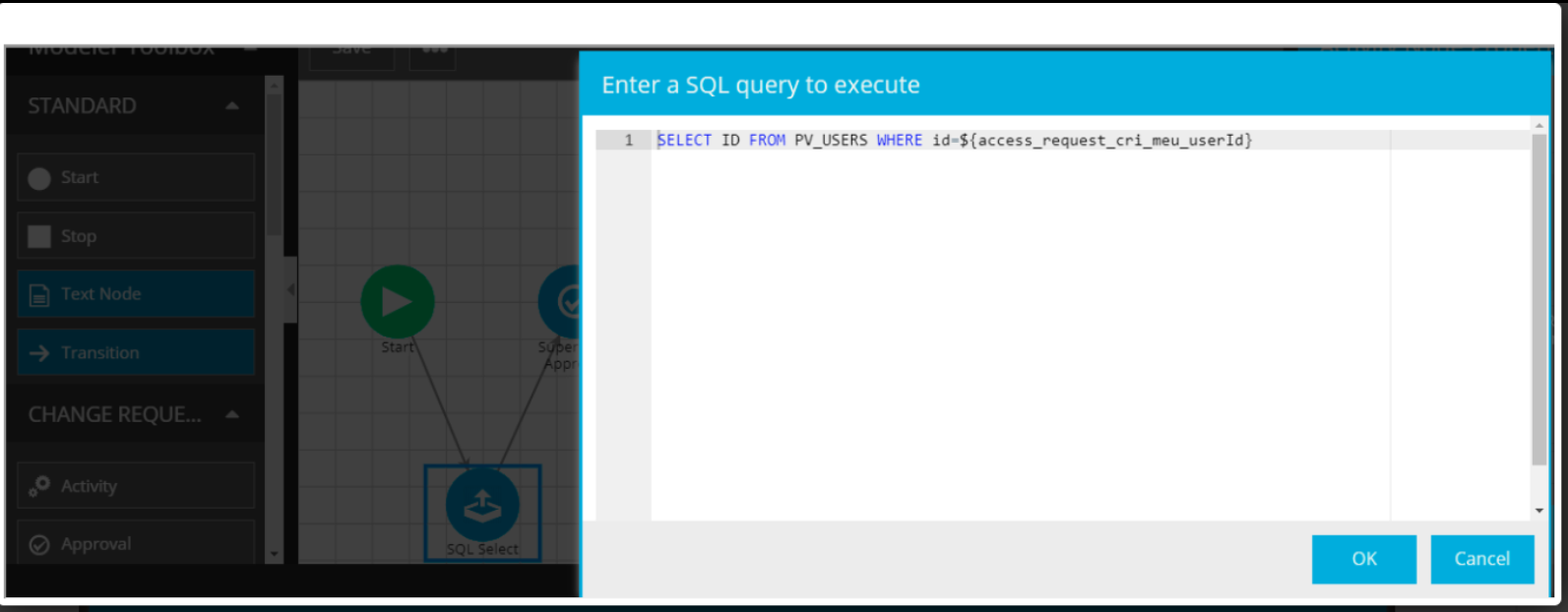Select the Approval toolbox item
1568x612 pixels.
[135, 543]
